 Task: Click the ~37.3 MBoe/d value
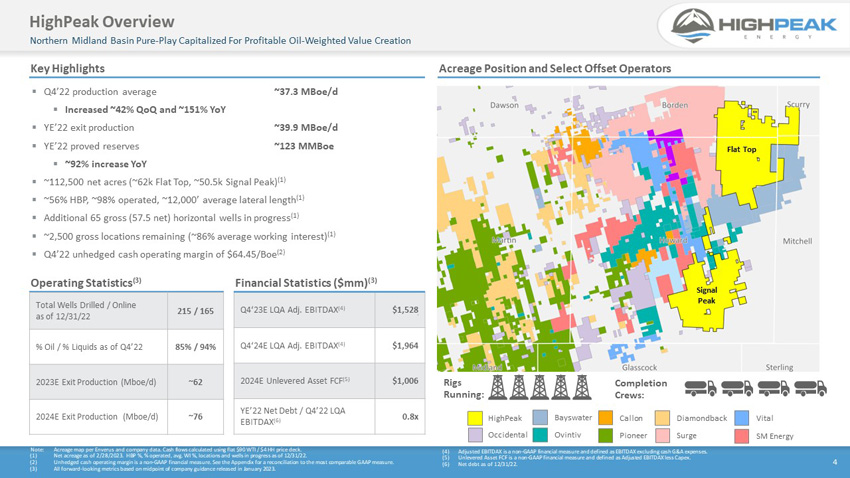pyautogui.click(x=306, y=92)
